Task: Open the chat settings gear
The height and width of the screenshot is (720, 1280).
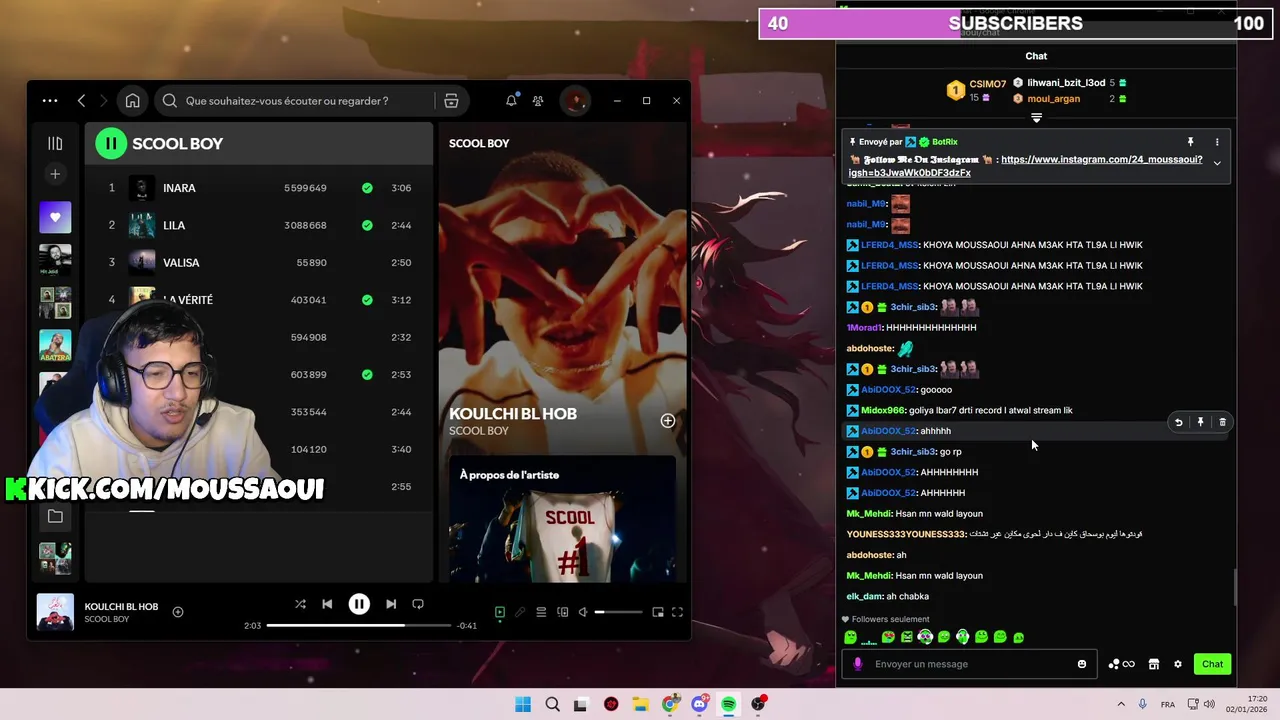Action: (x=1177, y=664)
